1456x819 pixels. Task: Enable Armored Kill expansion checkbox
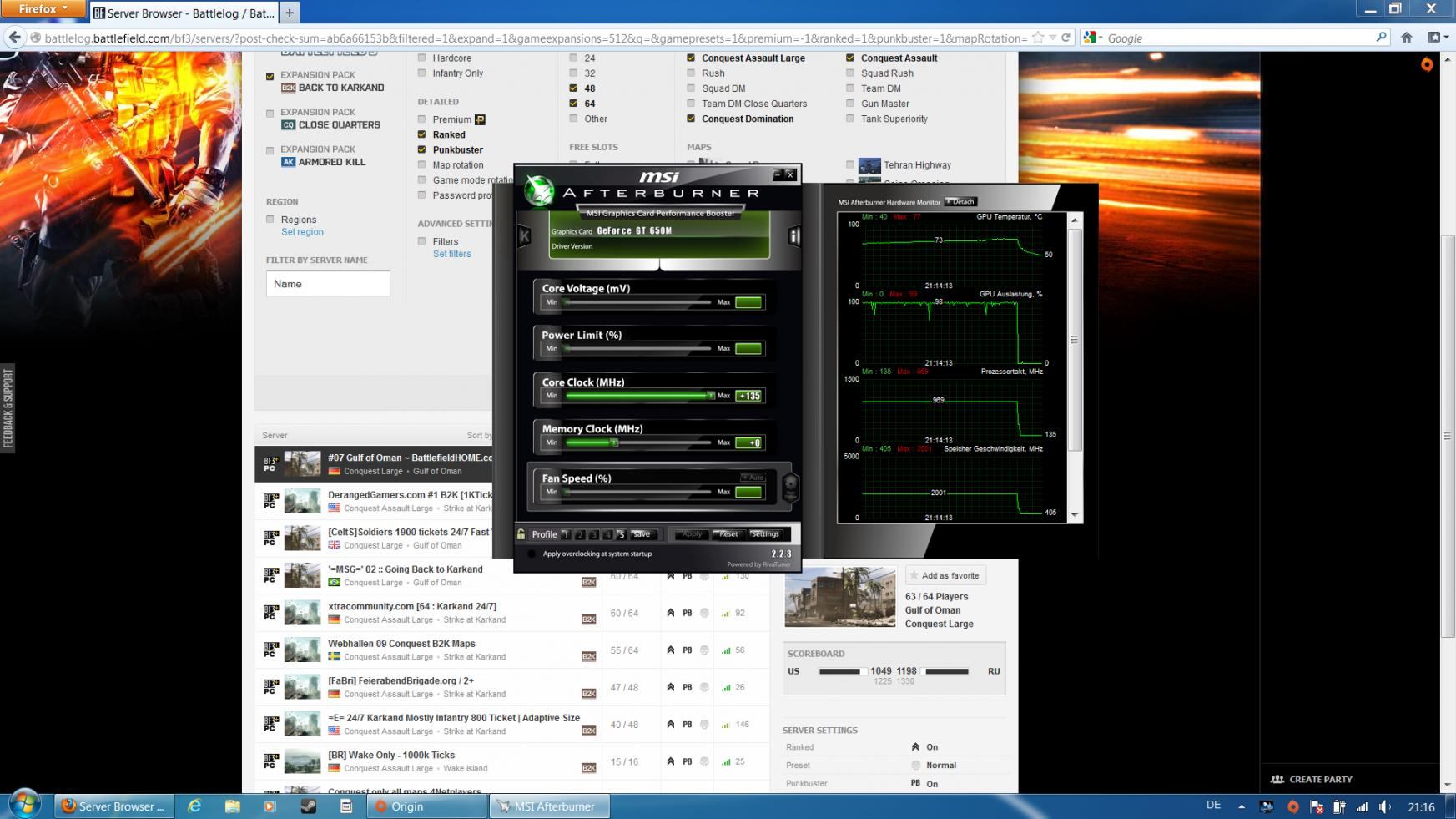pos(270,151)
